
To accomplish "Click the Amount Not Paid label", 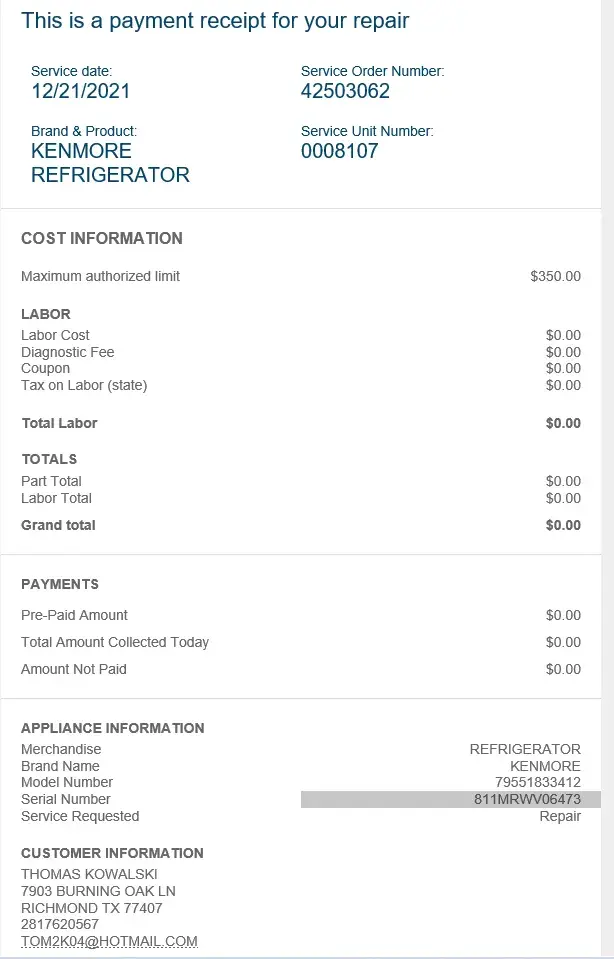I will [74, 669].
